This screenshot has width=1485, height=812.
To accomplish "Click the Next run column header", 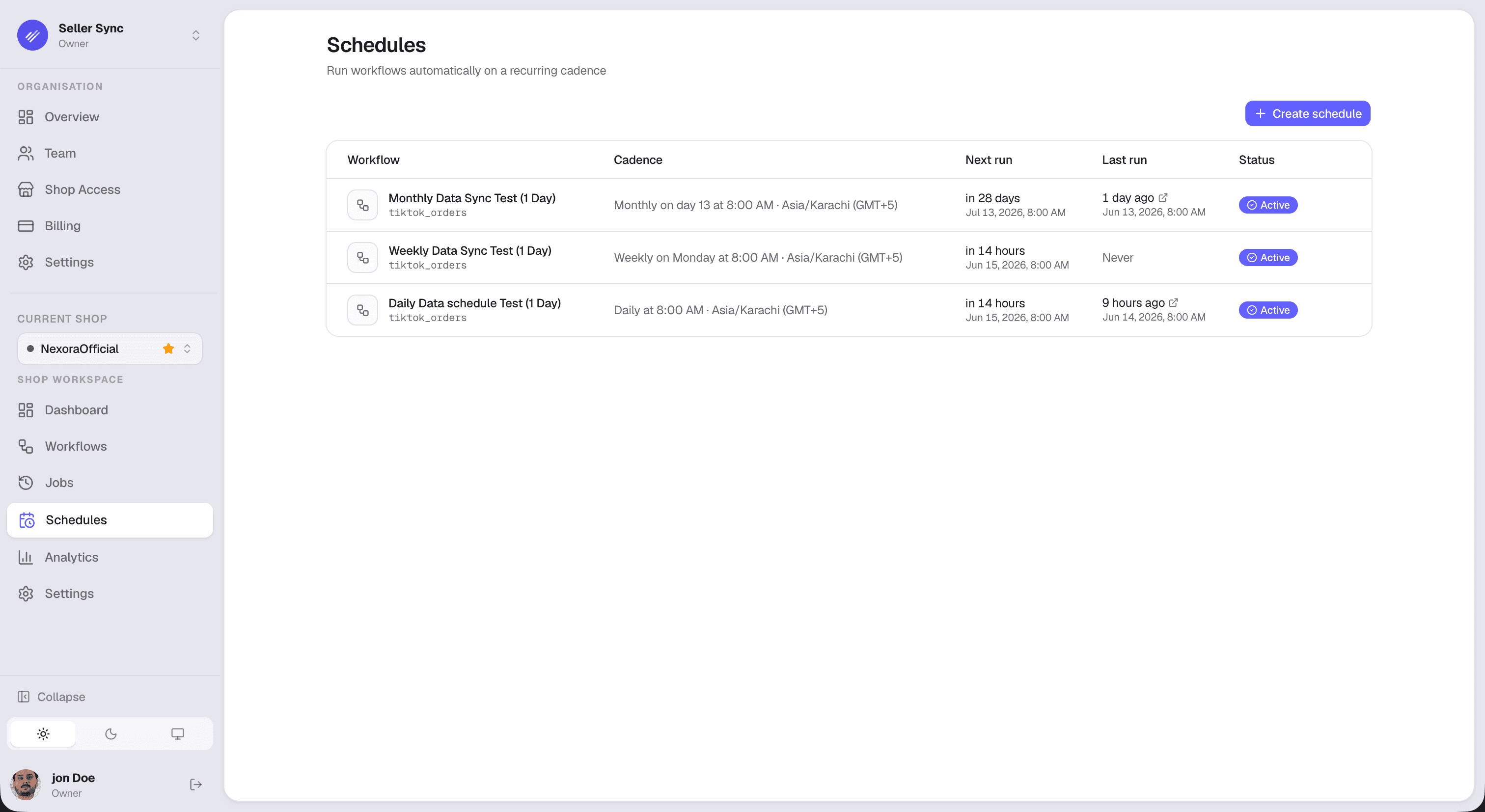I will click(x=989, y=160).
